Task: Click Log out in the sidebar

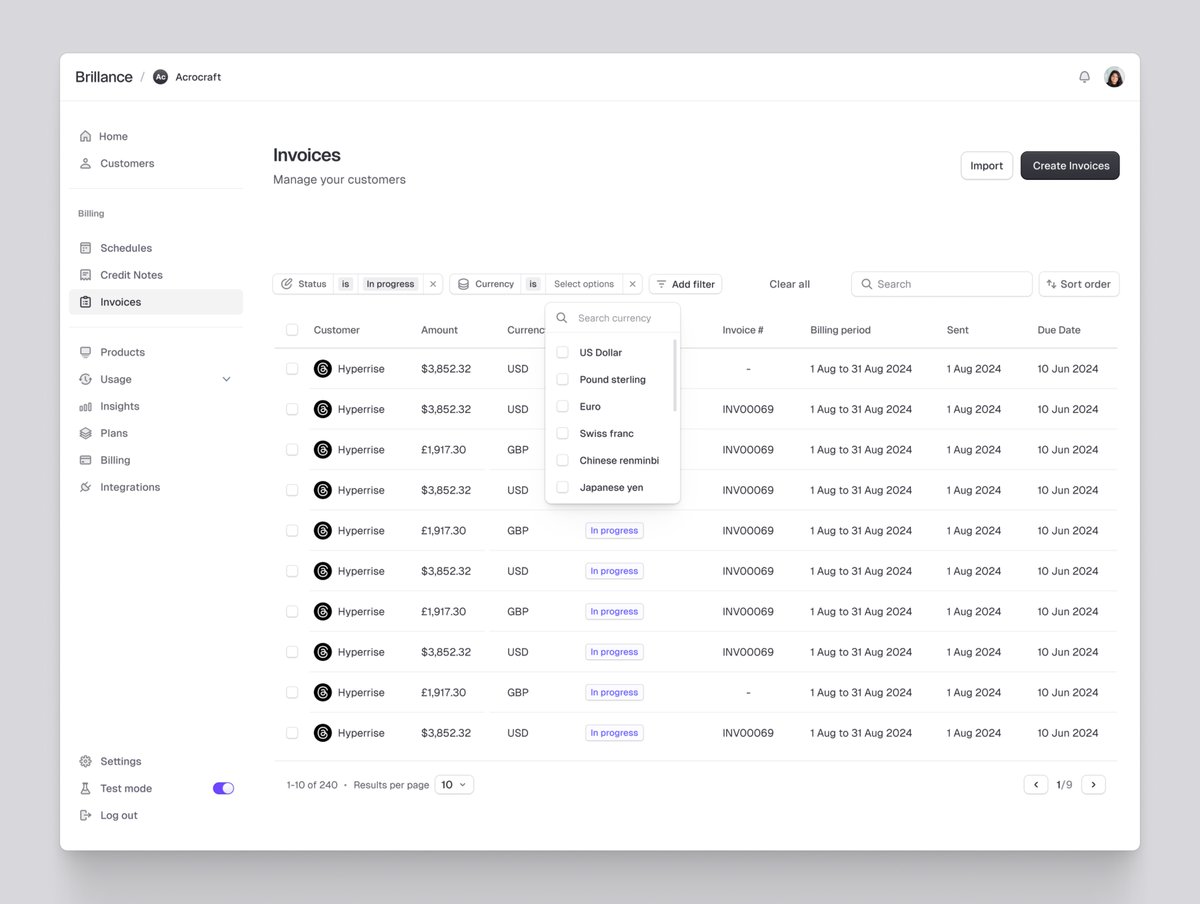Action: coord(156,815)
